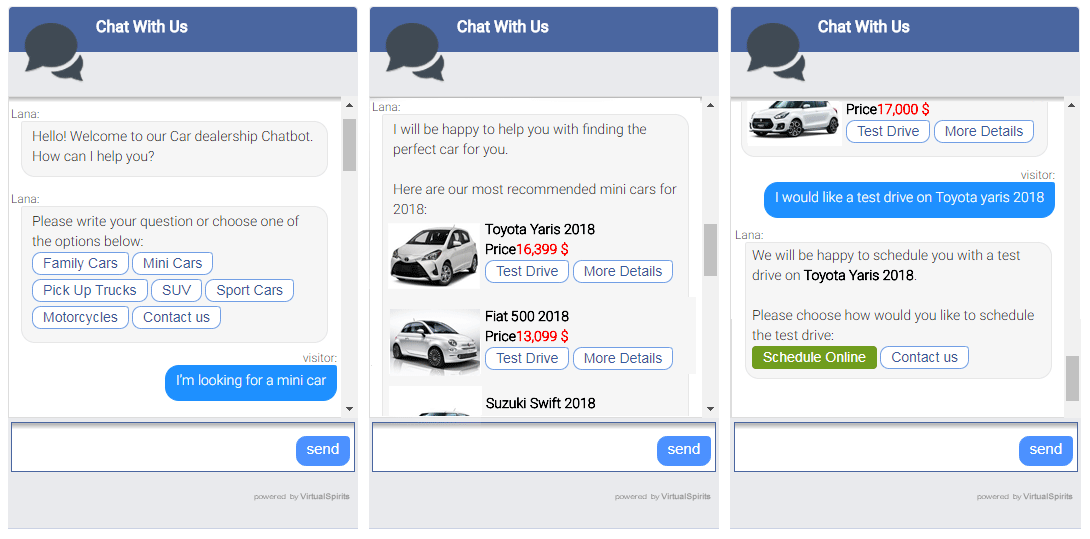
Task: Open More Details for Fiat 500 2018
Action: point(622,358)
